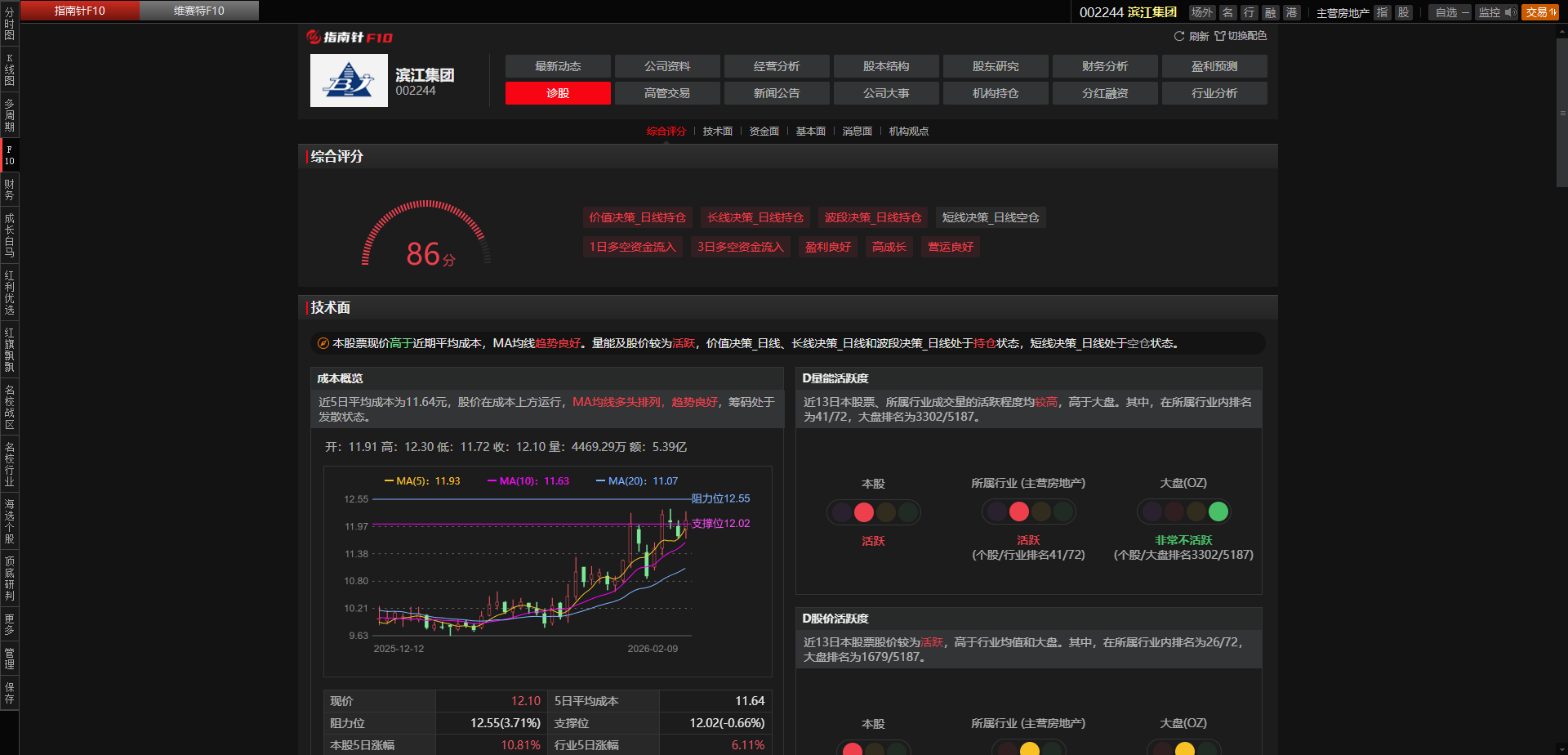The width and height of the screenshot is (1568, 755).
Task: Click the 融 button in top bar
Action: click(x=1271, y=12)
